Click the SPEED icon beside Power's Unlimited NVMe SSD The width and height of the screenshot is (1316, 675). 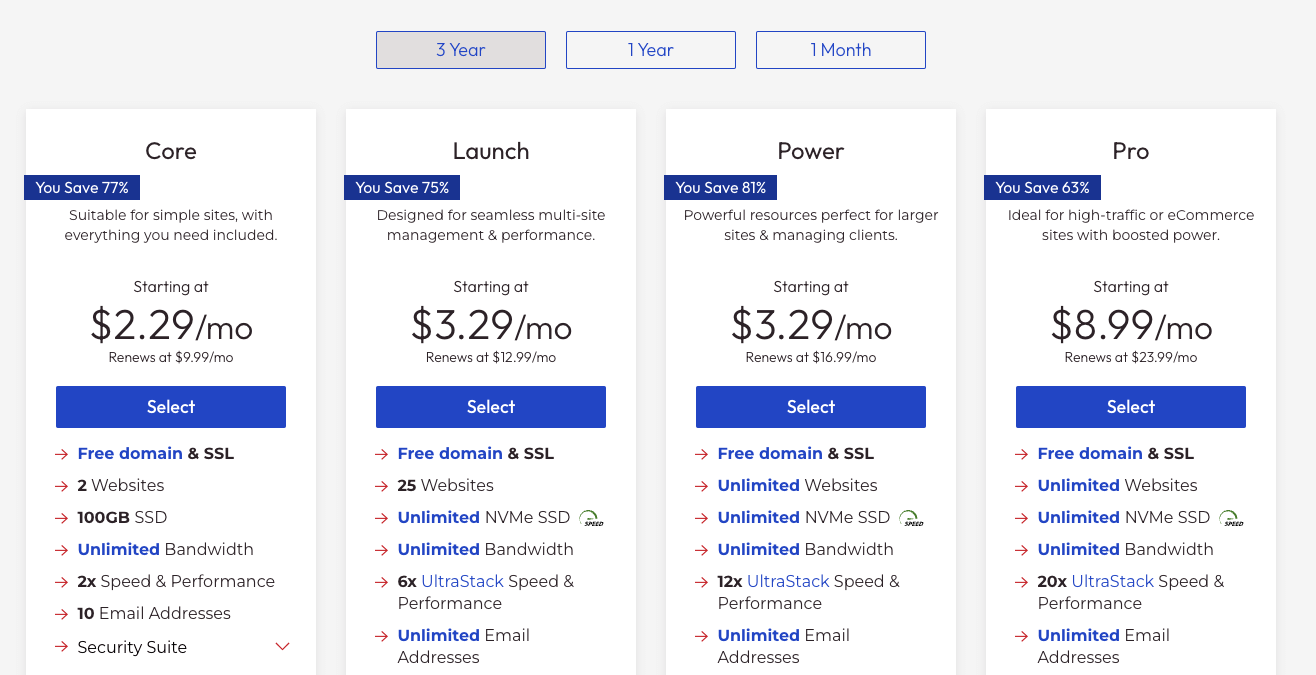click(911, 518)
